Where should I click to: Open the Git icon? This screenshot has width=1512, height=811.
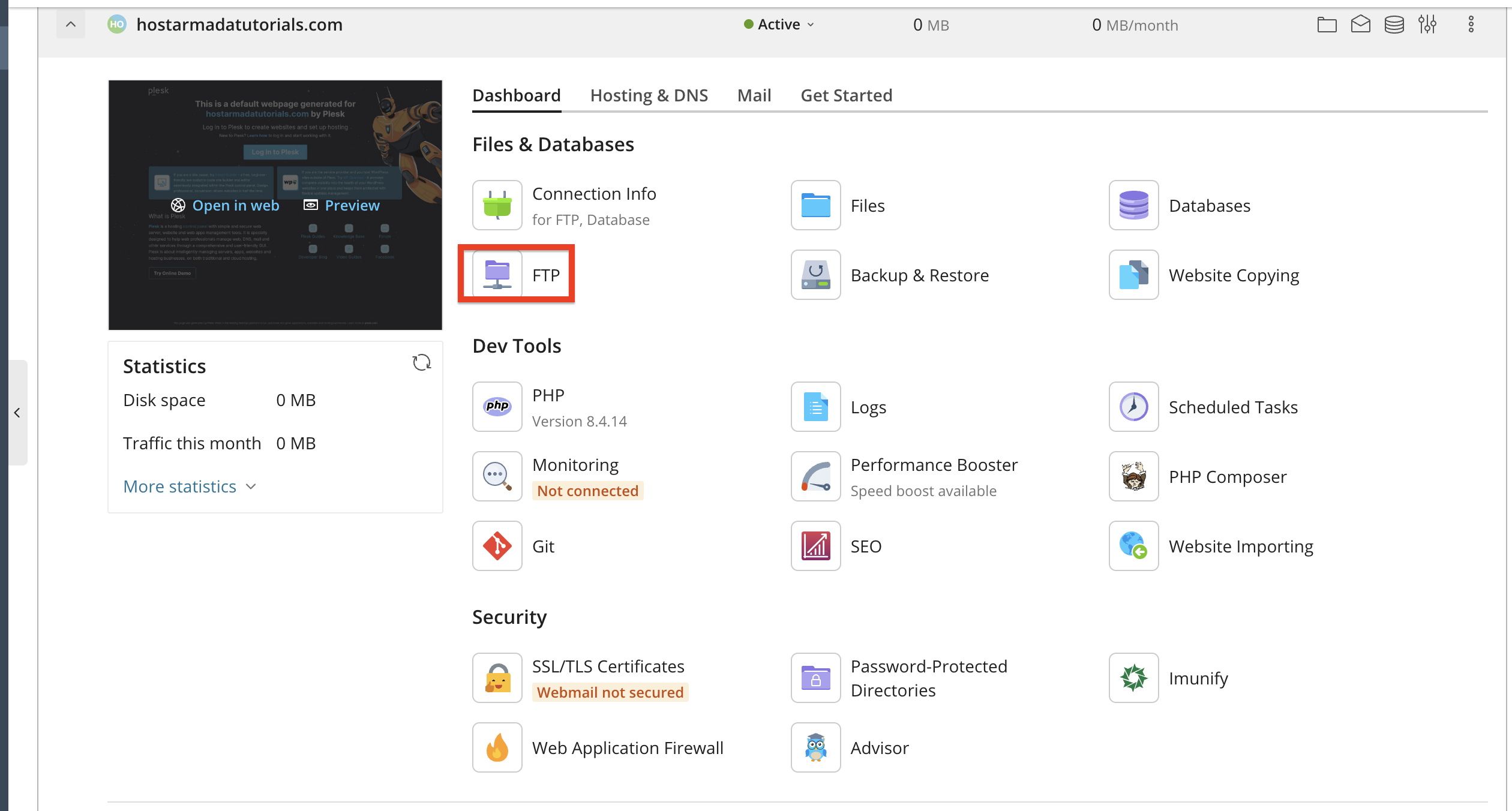(x=497, y=546)
